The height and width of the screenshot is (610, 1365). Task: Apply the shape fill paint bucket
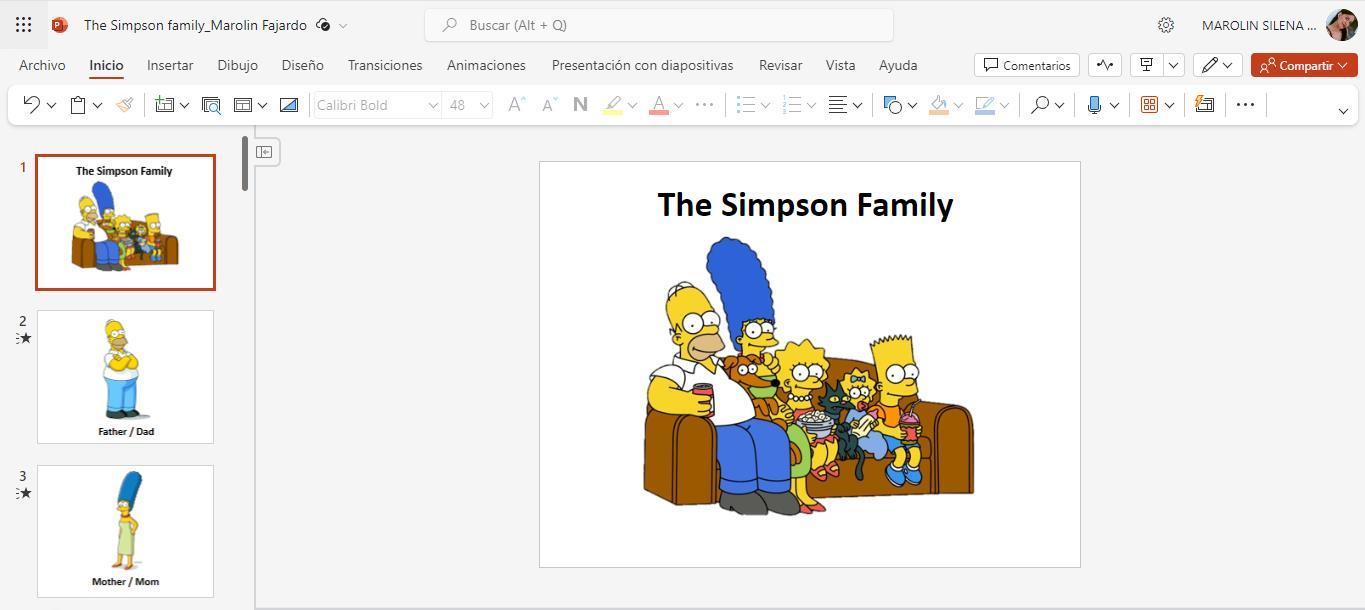pos(938,104)
